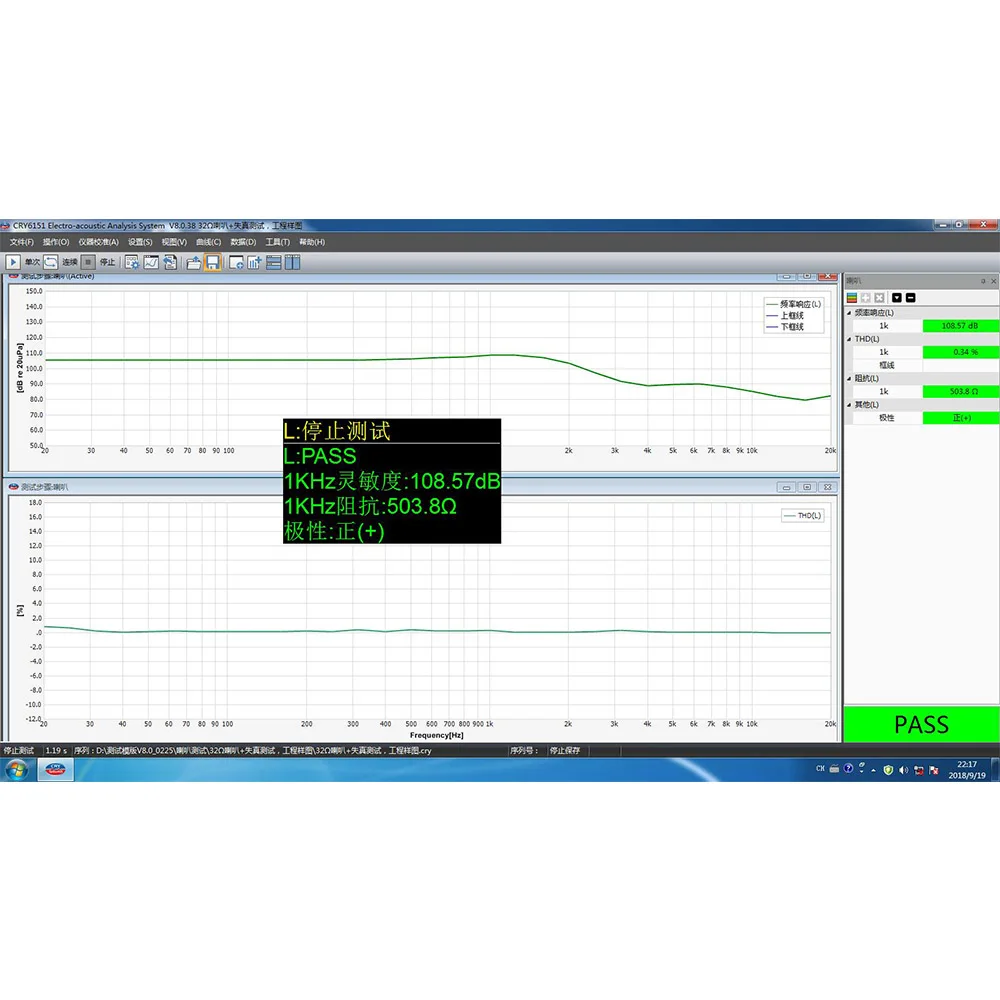Click the greyed plus icon in results panel
Image resolution: width=1000 pixels, height=1000 pixels.
pos(865,298)
